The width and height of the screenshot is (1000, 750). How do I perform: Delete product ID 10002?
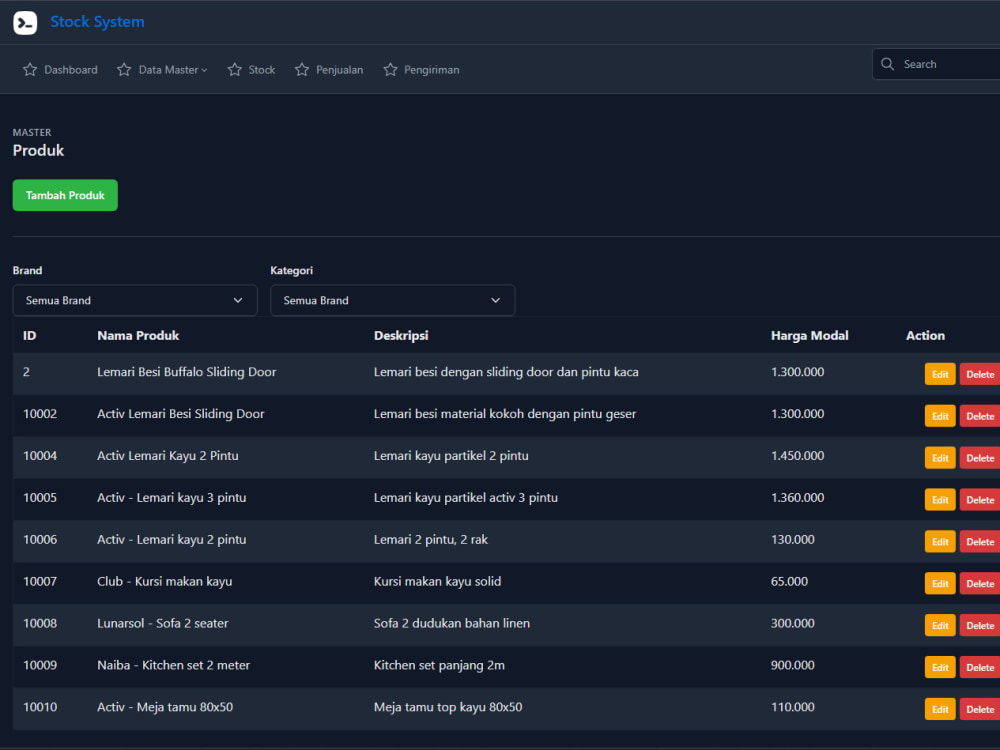[980, 416]
